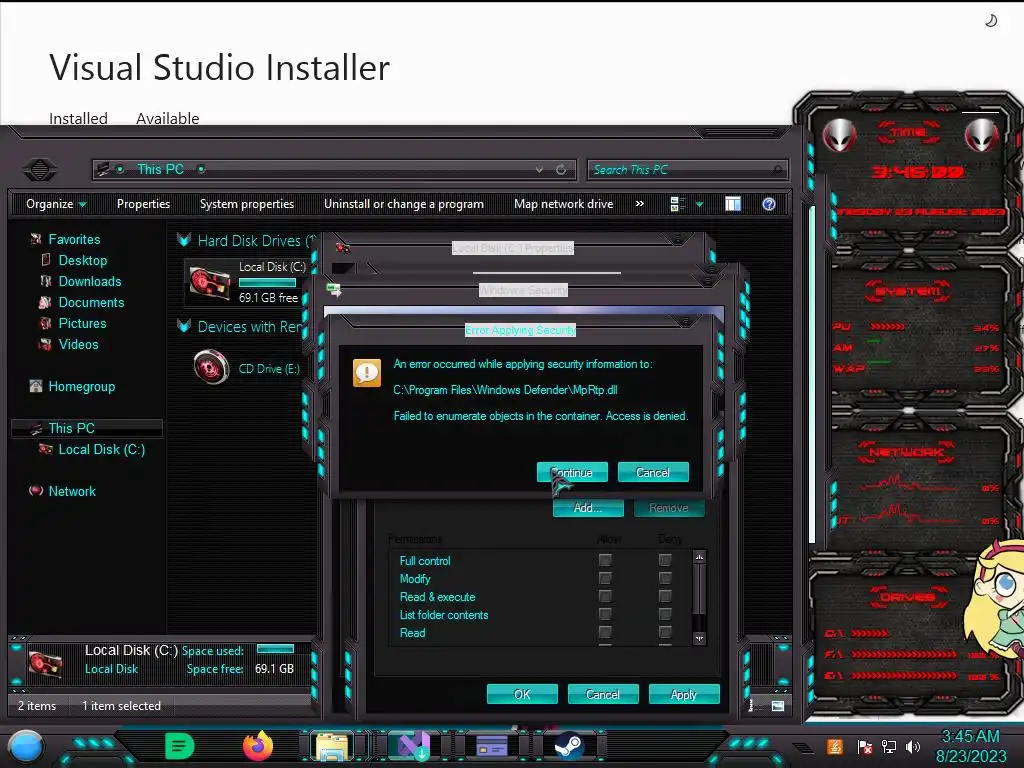Tick the Deny checkbox for Modify
Image resolution: width=1024 pixels, height=768 pixels.
(x=665, y=579)
